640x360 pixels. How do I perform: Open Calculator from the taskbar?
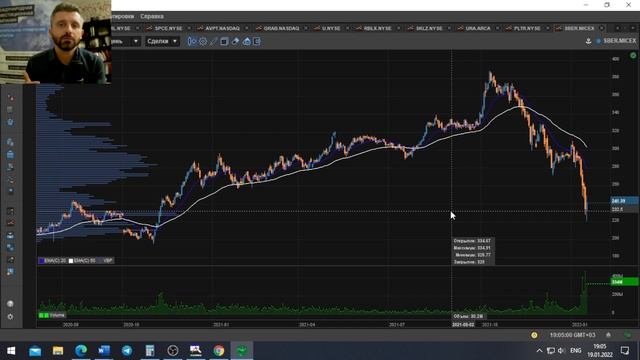(x=150, y=351)
